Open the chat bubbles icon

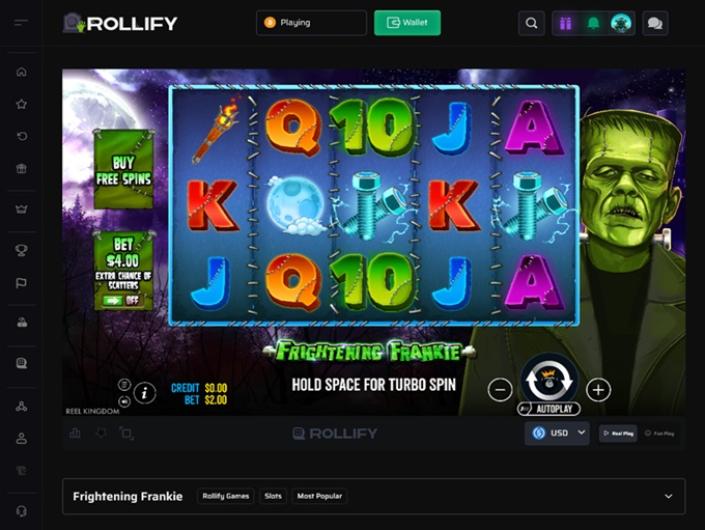click(655, 23)
